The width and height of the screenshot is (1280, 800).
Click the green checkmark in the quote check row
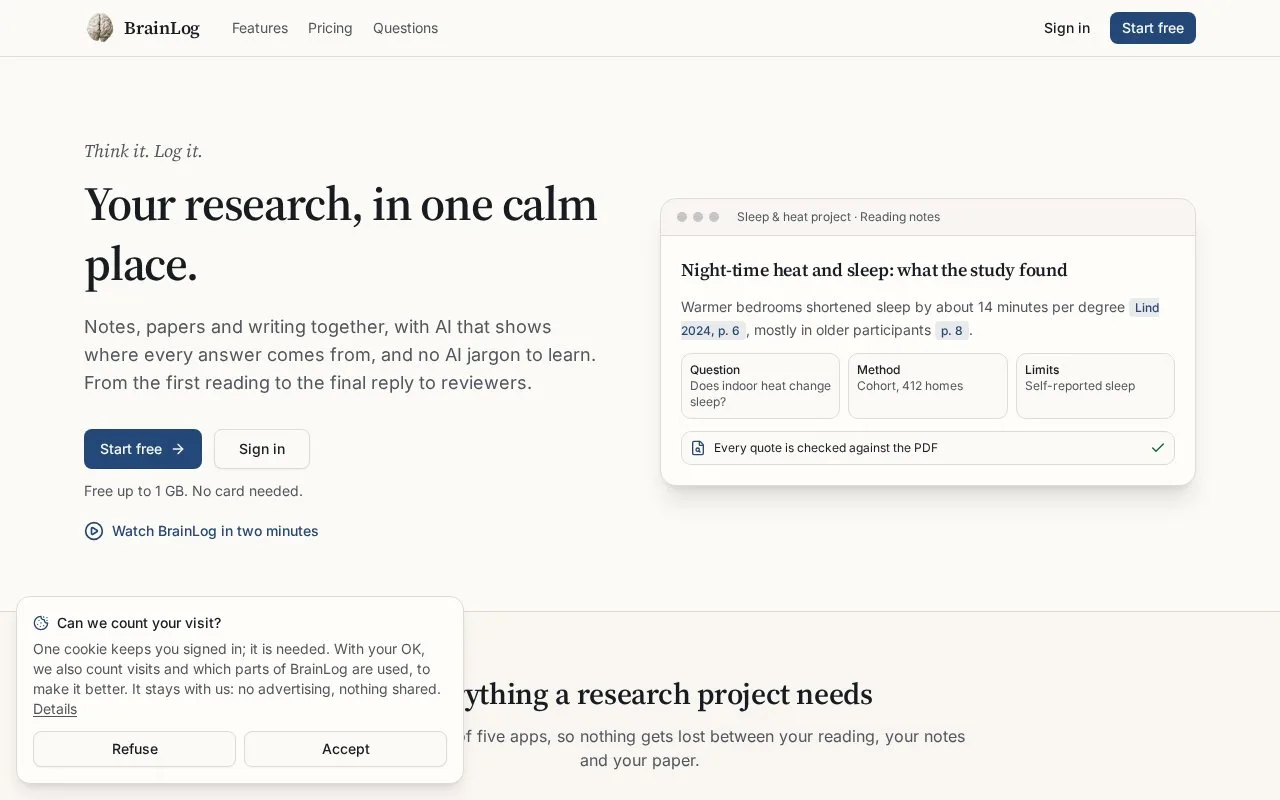(1158, 448)
